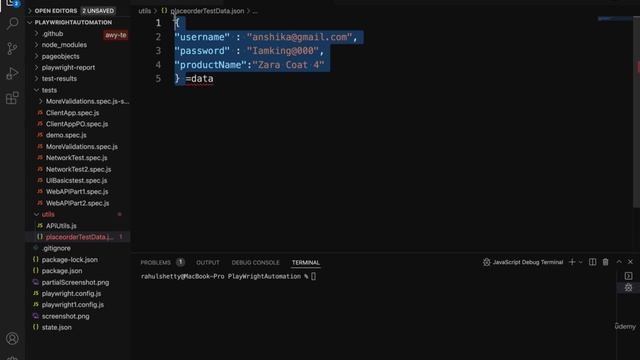Image resolution: width=640 pixels, height=360 pixels.
Task: Click the utils breadcrumb segment
Action: point(144,11)
